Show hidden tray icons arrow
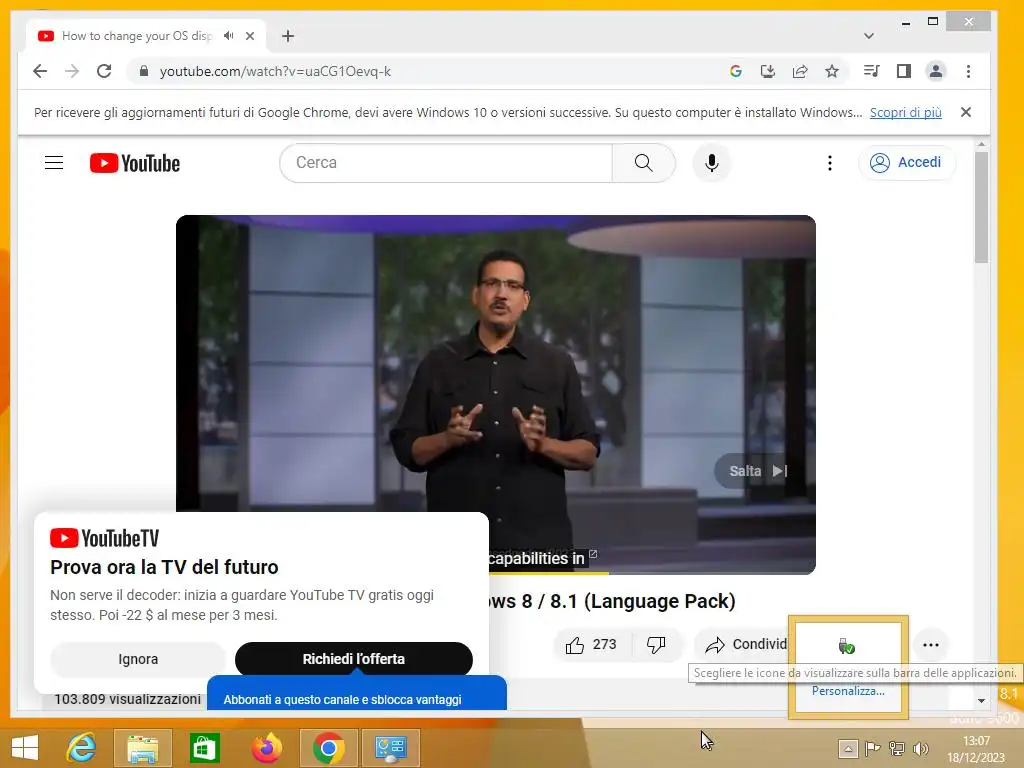 [848, 748]
